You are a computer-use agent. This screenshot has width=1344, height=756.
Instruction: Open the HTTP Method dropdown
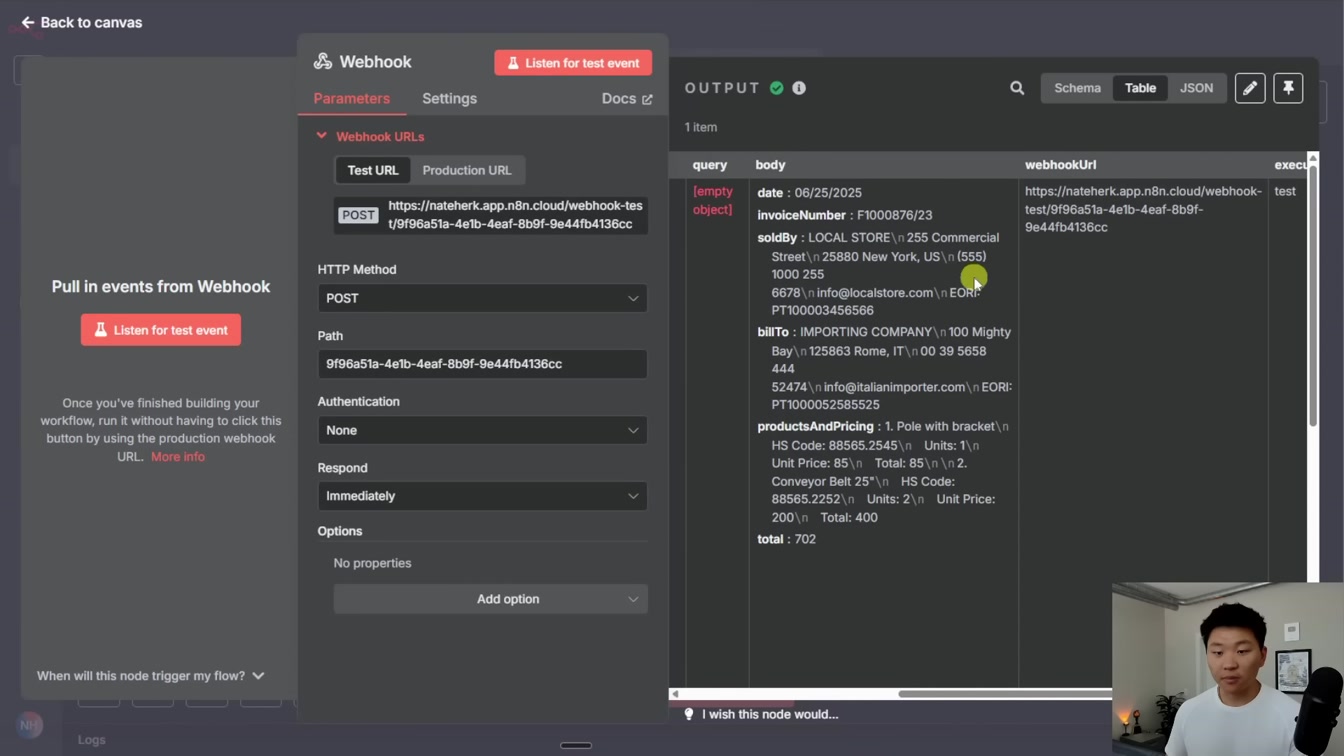(483, 298)
